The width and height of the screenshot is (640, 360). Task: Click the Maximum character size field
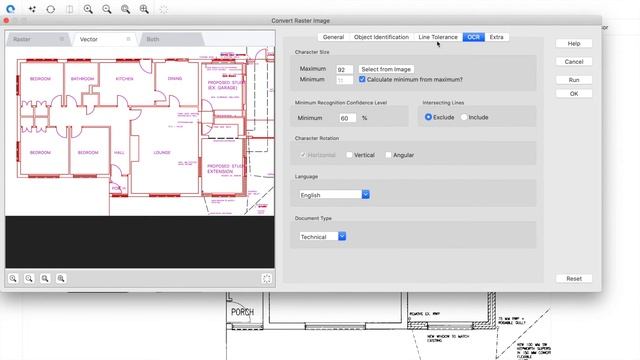(344, 69)
